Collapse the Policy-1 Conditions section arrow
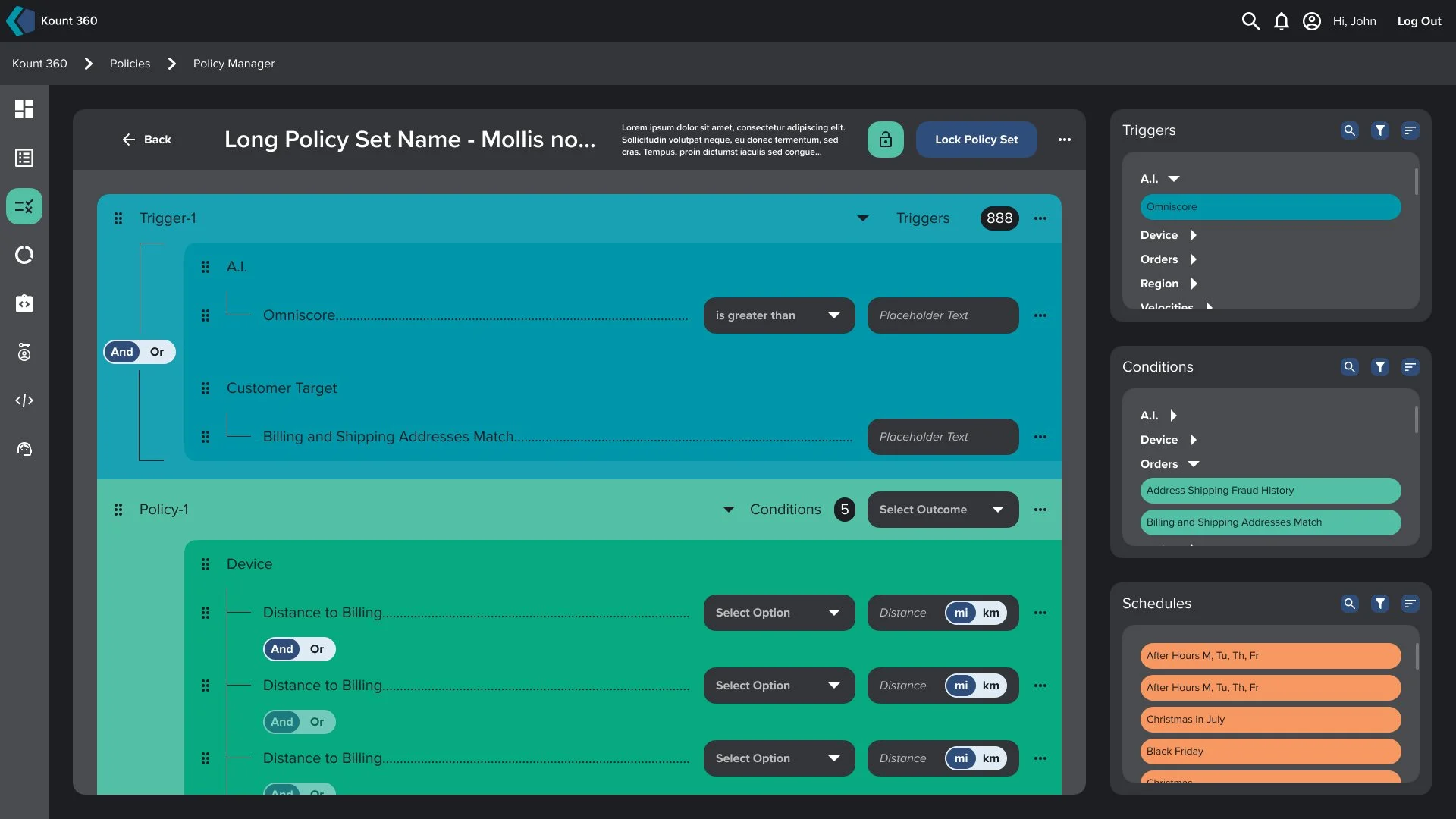The image size is (1456, 819). click(x=729, y=510)
